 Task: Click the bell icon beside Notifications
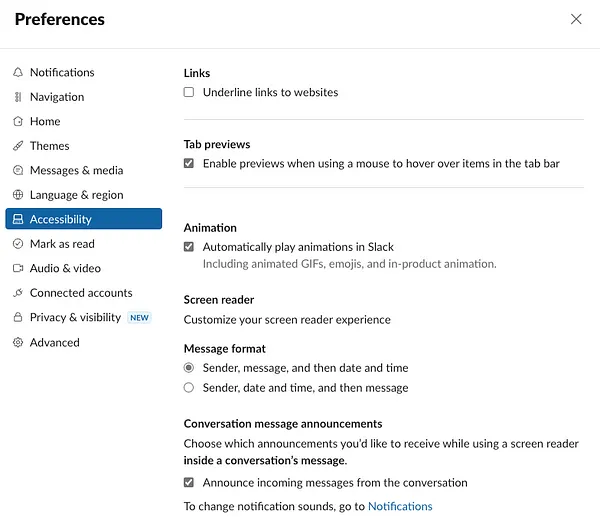[x=18, y=73]
